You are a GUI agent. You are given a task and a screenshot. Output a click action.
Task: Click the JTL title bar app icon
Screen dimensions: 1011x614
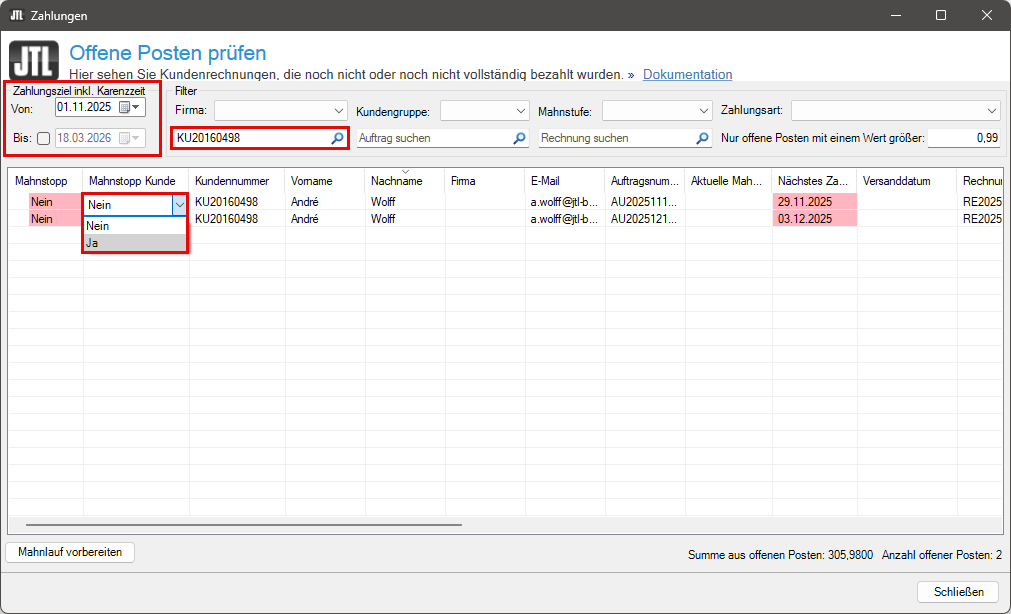click(x=16, y=16)
